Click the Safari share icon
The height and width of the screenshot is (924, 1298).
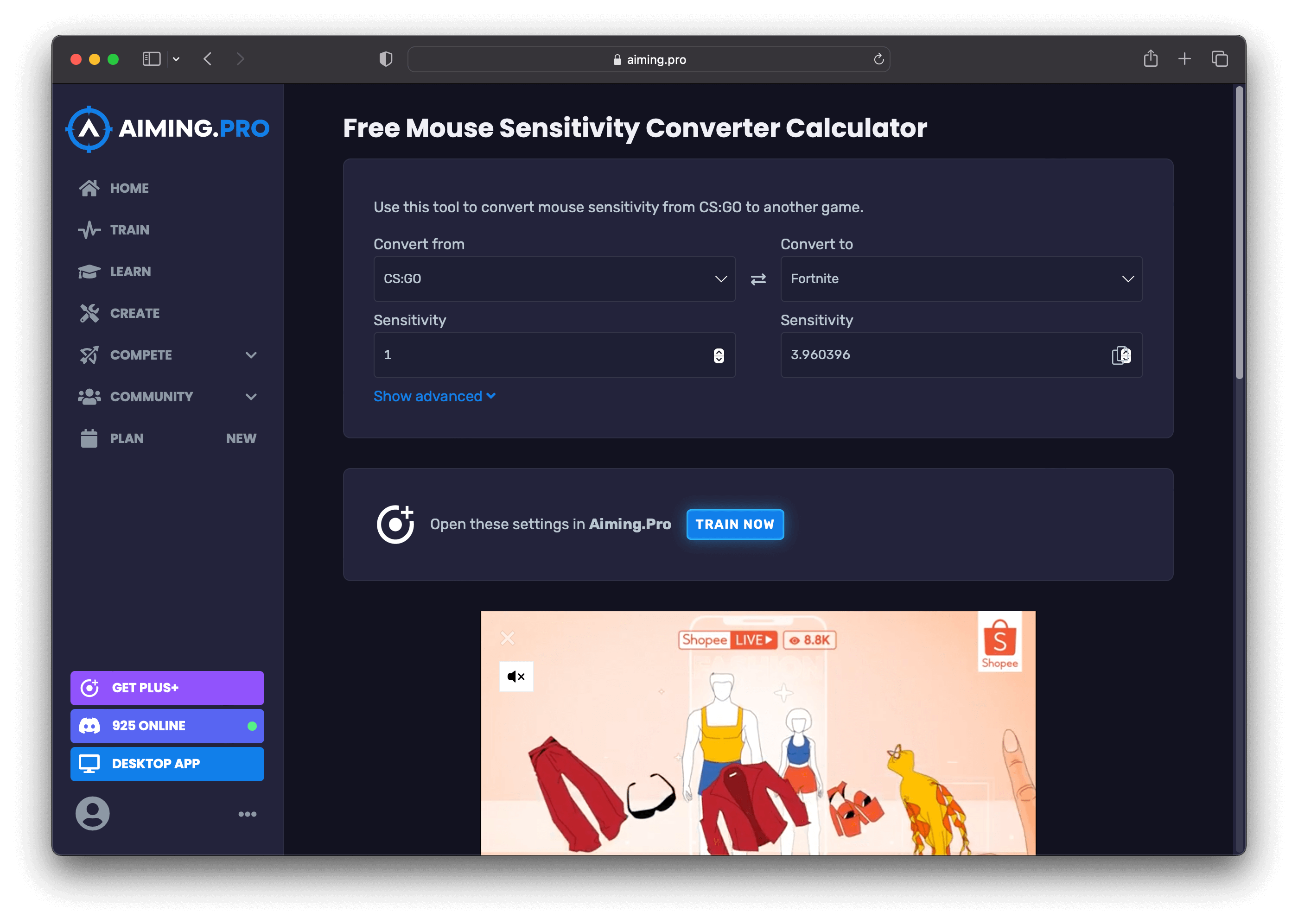click(1150, 58)
